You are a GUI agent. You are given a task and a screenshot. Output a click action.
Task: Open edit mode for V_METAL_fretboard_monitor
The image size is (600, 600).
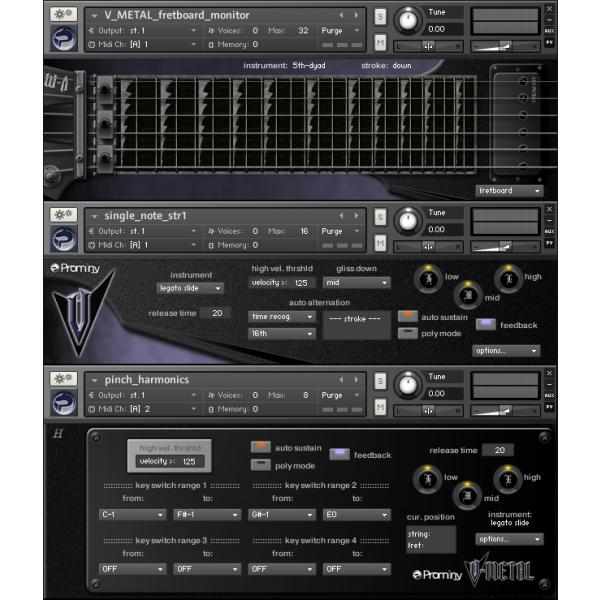click(x=63, y=16)
